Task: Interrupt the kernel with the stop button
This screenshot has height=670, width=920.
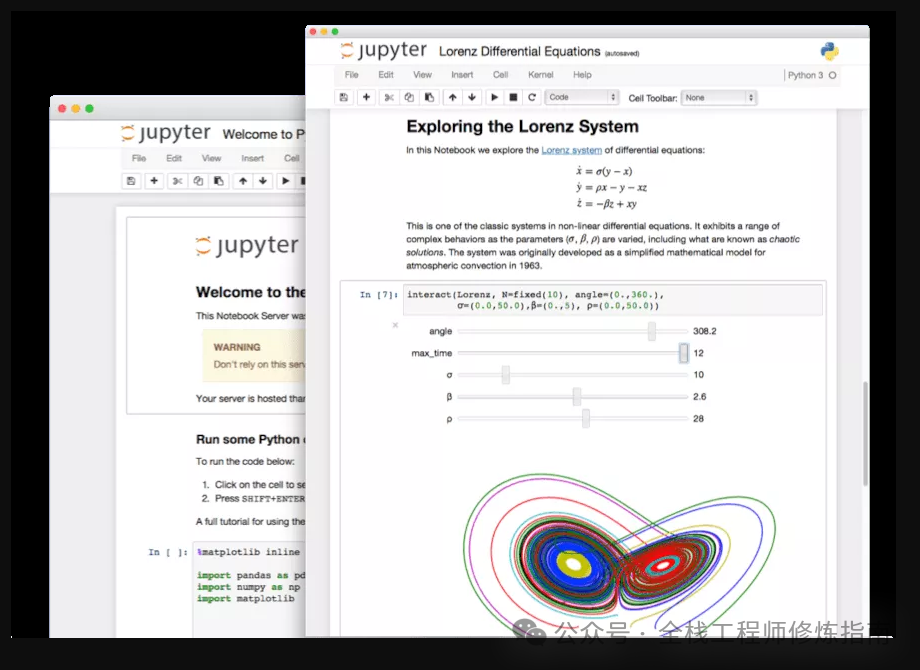Action: pos(513,97)
